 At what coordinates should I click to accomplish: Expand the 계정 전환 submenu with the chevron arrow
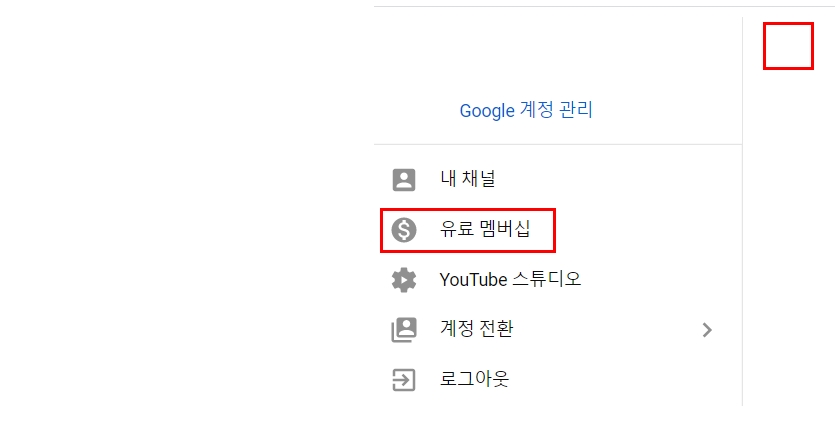(707, 330)
